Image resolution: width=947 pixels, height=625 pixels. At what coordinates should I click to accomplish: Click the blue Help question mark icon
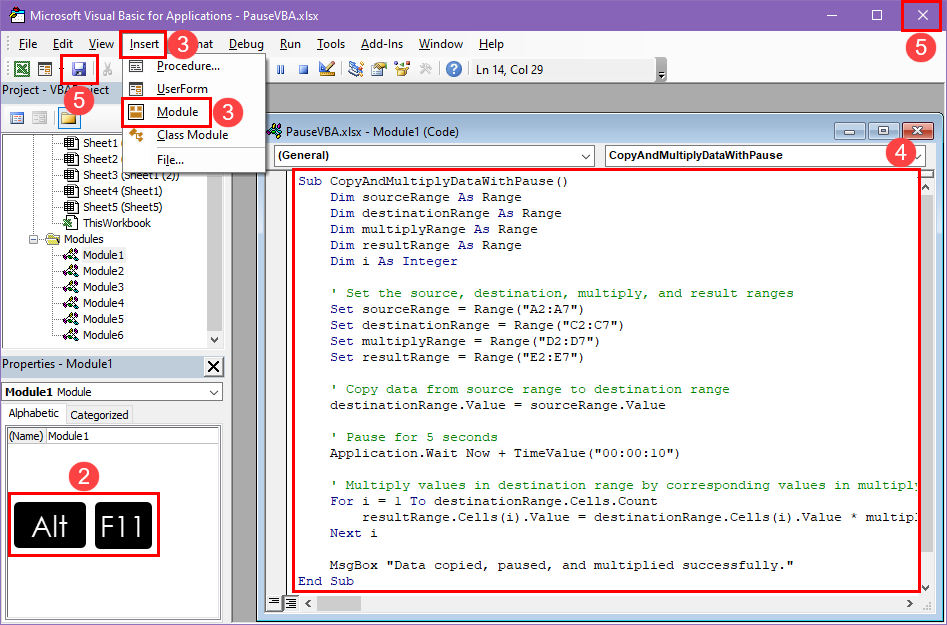click(454, 69)
